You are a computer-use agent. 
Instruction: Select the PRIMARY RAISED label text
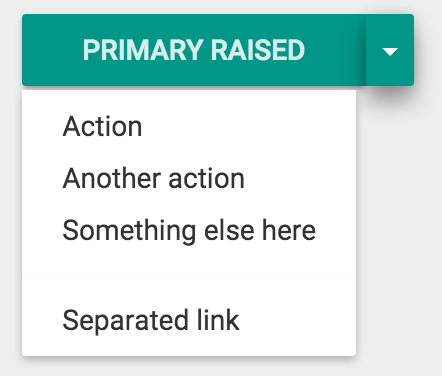pos(194,50)
